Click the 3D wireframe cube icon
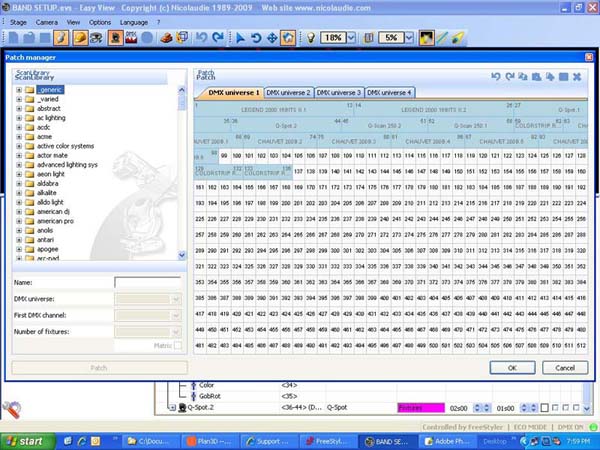The image size is (600, 450). coord(183,38)
